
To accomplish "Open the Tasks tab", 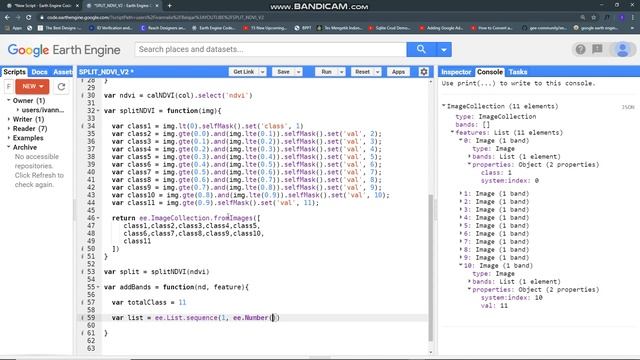I will coord(518,72).
